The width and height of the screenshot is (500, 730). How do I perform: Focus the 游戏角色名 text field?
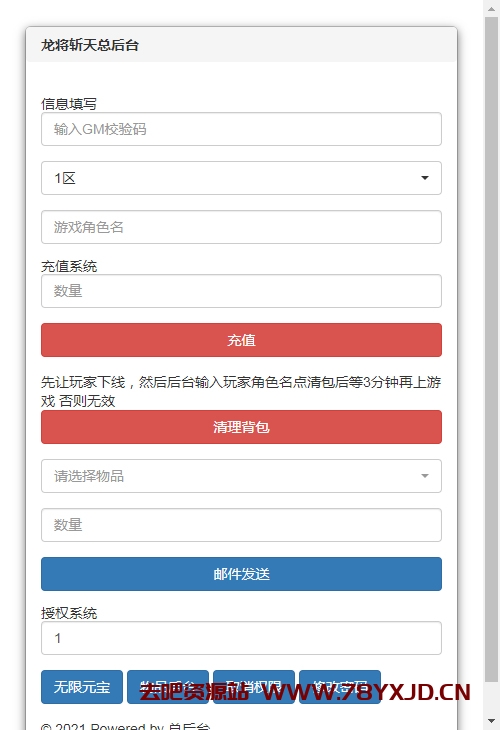(241, 227)
